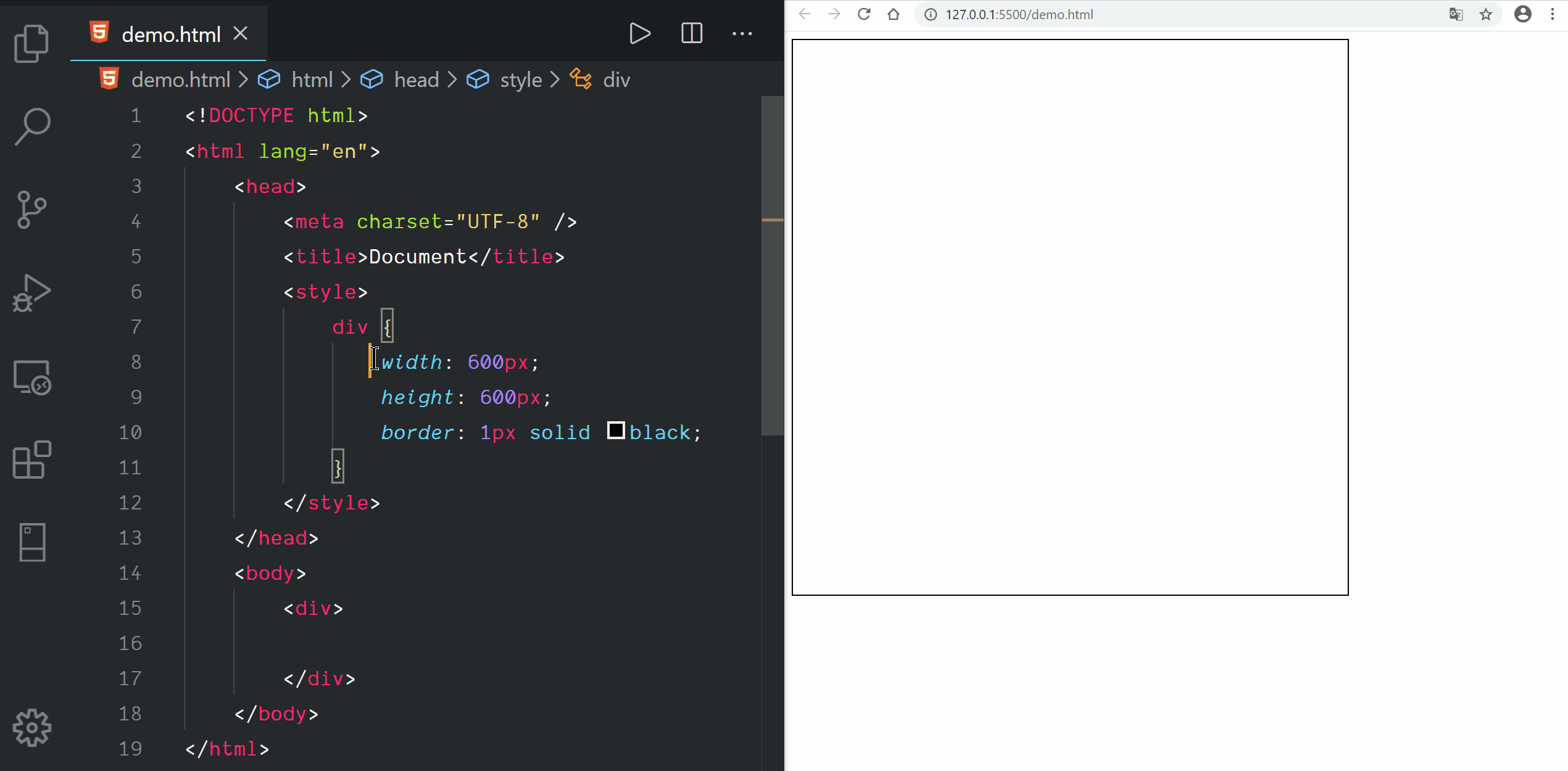
Task: Open the Chrome profile account icon
Action: coord(1522,14)
